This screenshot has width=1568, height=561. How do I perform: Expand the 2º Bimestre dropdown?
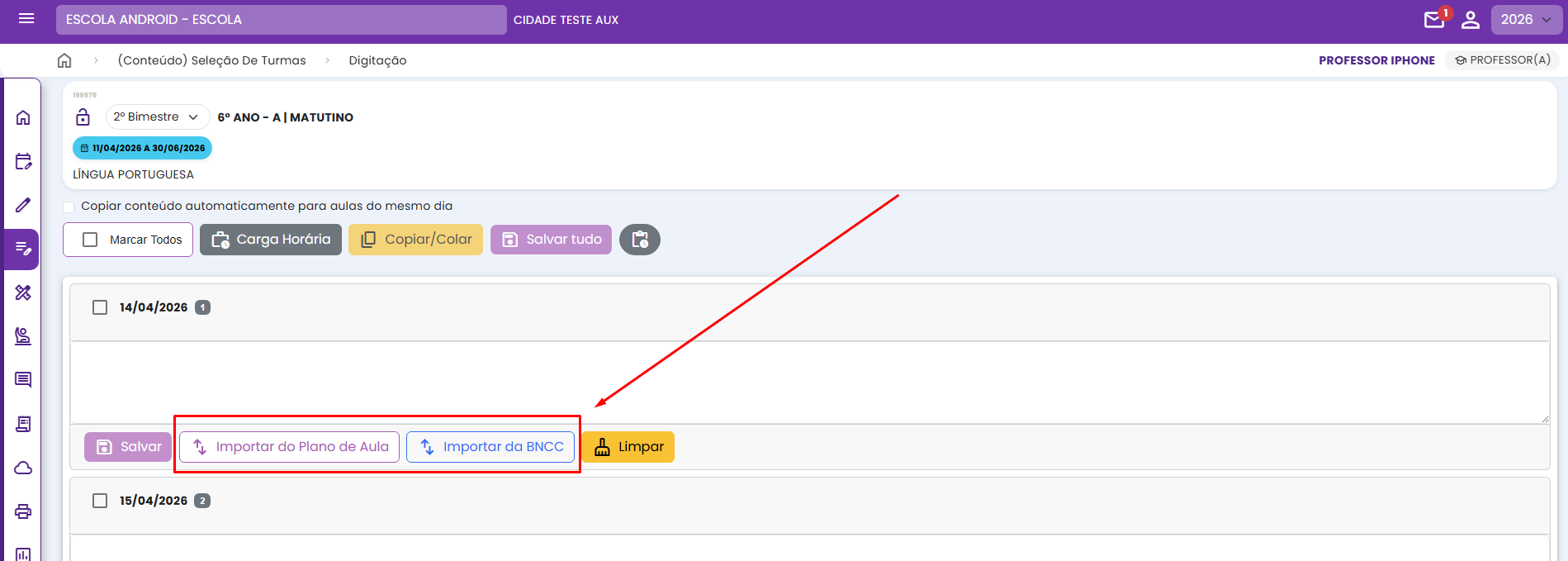tap(157, 117)
